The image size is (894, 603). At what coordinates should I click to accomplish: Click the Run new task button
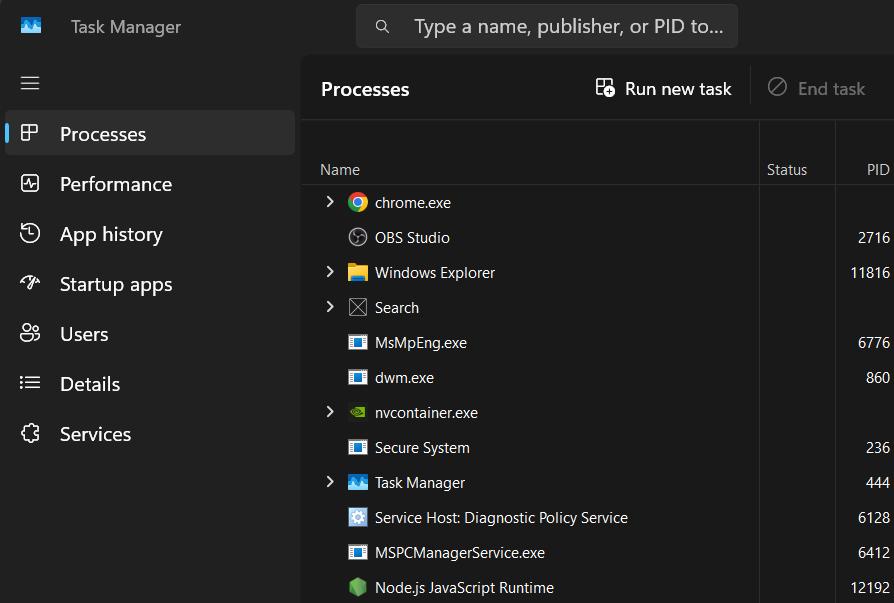(663, 88)
